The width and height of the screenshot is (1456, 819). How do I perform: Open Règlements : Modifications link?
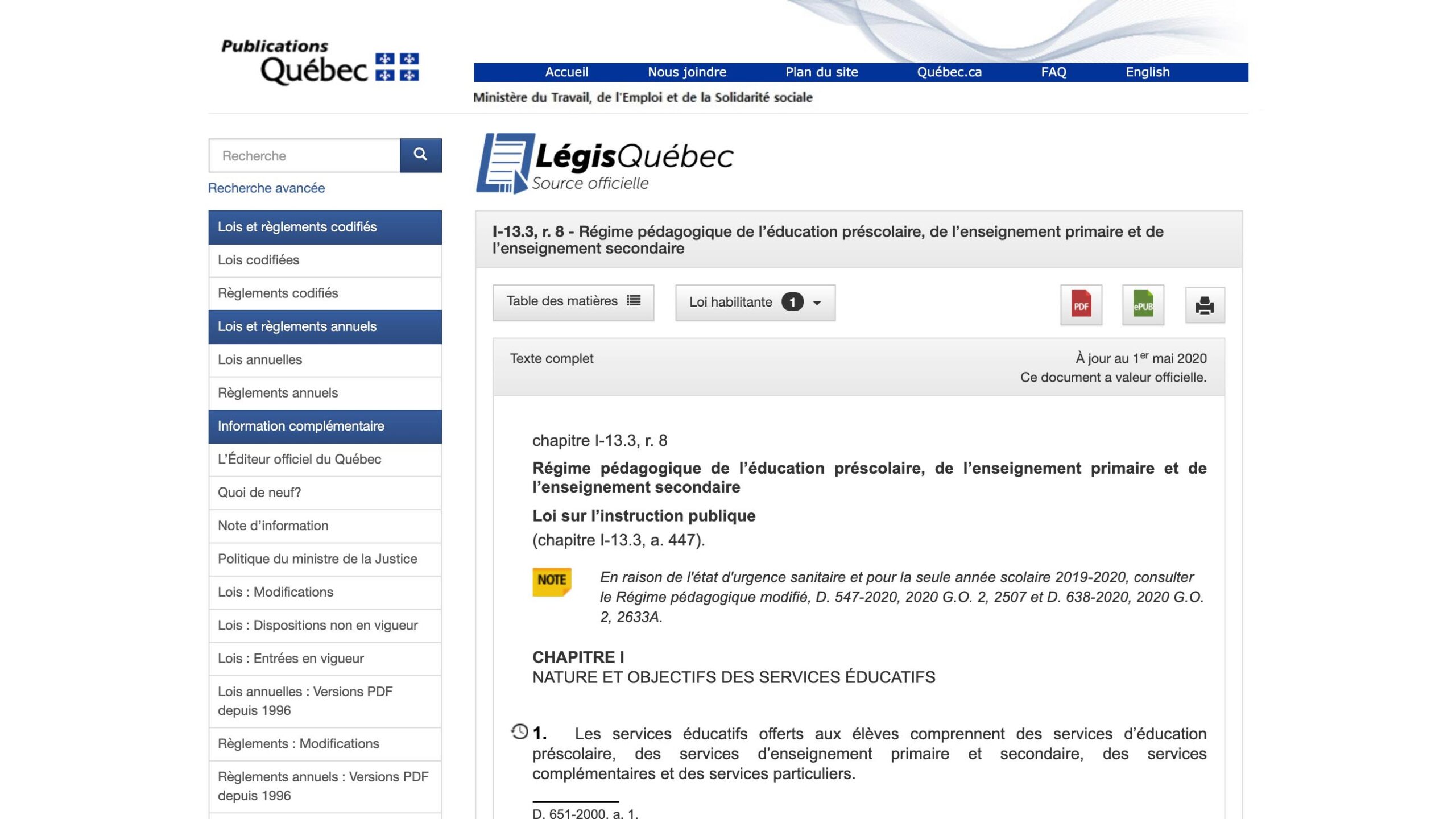tap(325, 744)
